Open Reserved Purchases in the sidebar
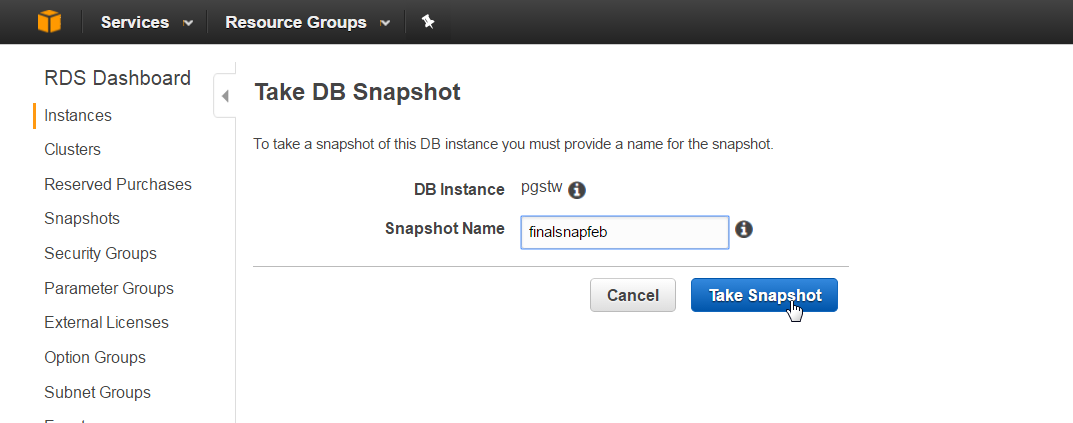The height and width of the screenshot is (423, 1073). pyautogui.click(x=118, y=184)
